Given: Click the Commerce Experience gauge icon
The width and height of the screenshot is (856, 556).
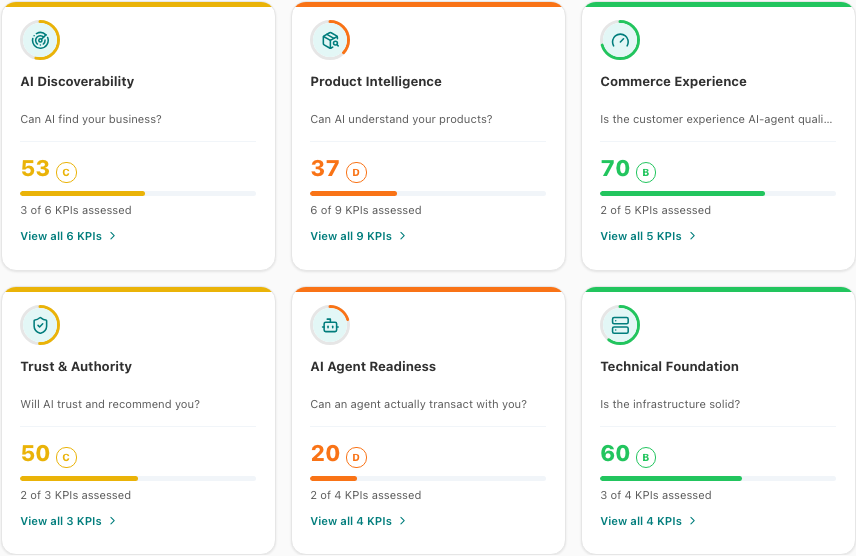Looking at the screenshot, I should 620,40.
